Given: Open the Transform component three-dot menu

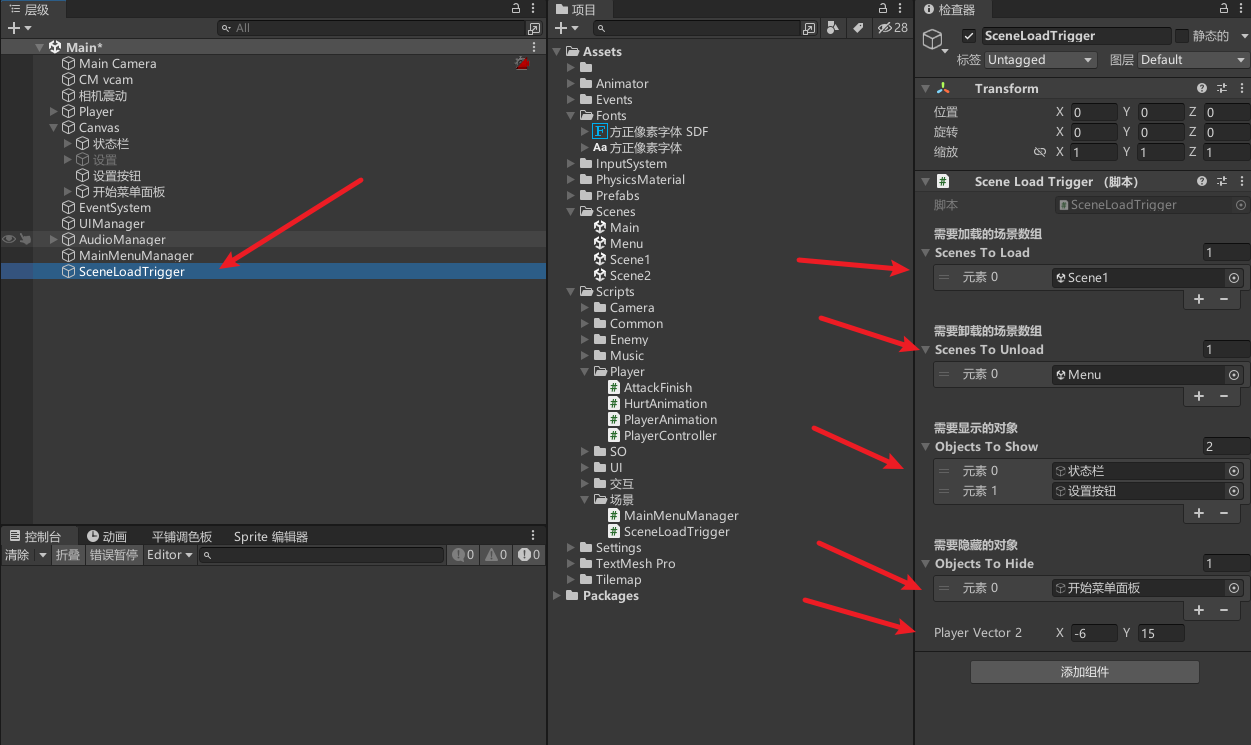Looking at the screenshot, I should pos(1240,88).
